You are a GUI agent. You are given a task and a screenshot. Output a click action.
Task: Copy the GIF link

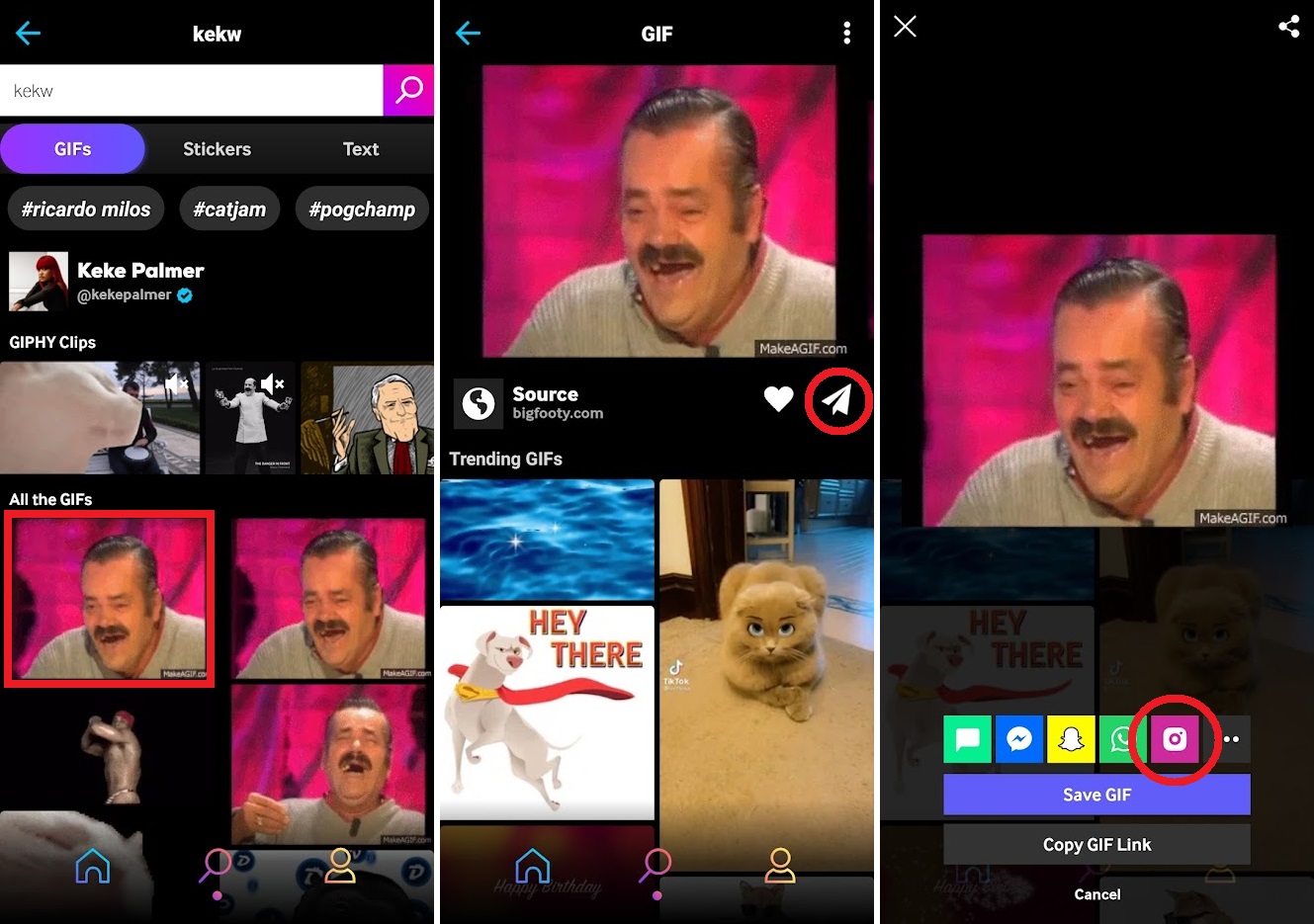[x=1096, y=844]
